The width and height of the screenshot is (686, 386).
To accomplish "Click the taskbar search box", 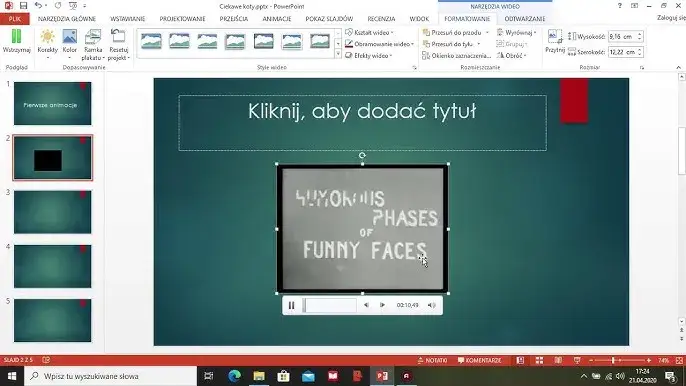I will click(111, 376).
